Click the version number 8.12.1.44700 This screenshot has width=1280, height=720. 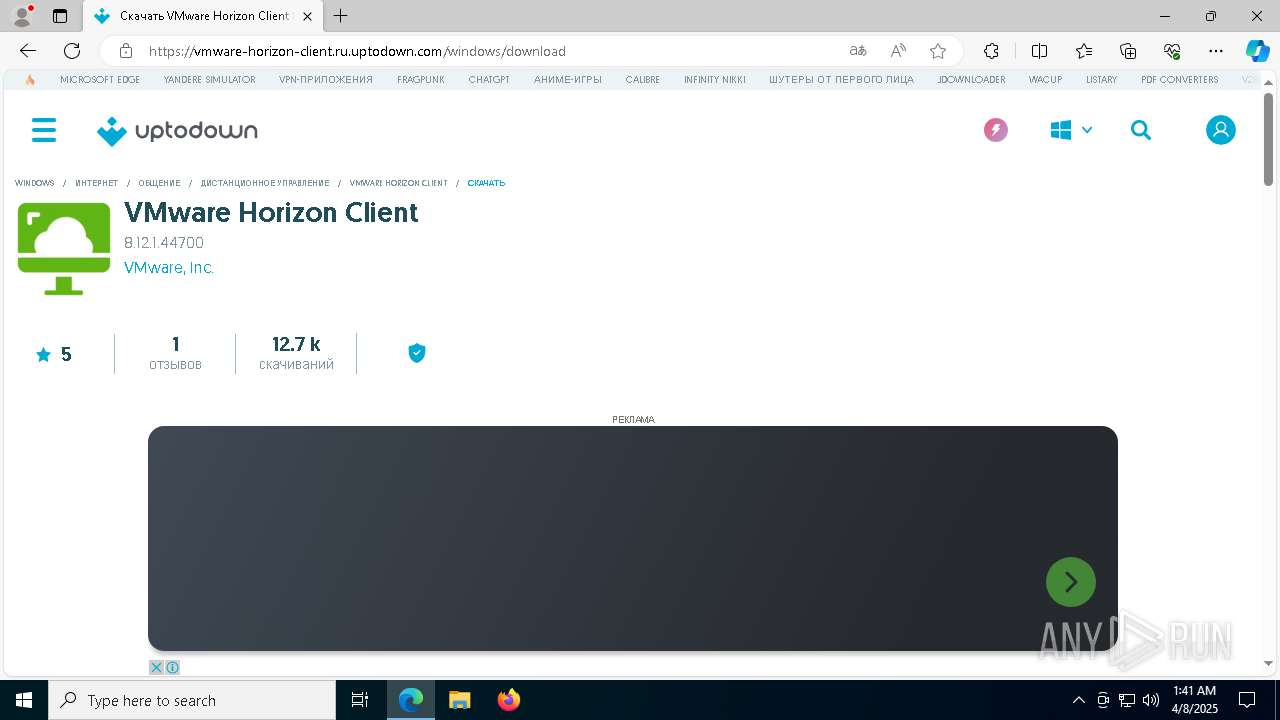[164, 243]
